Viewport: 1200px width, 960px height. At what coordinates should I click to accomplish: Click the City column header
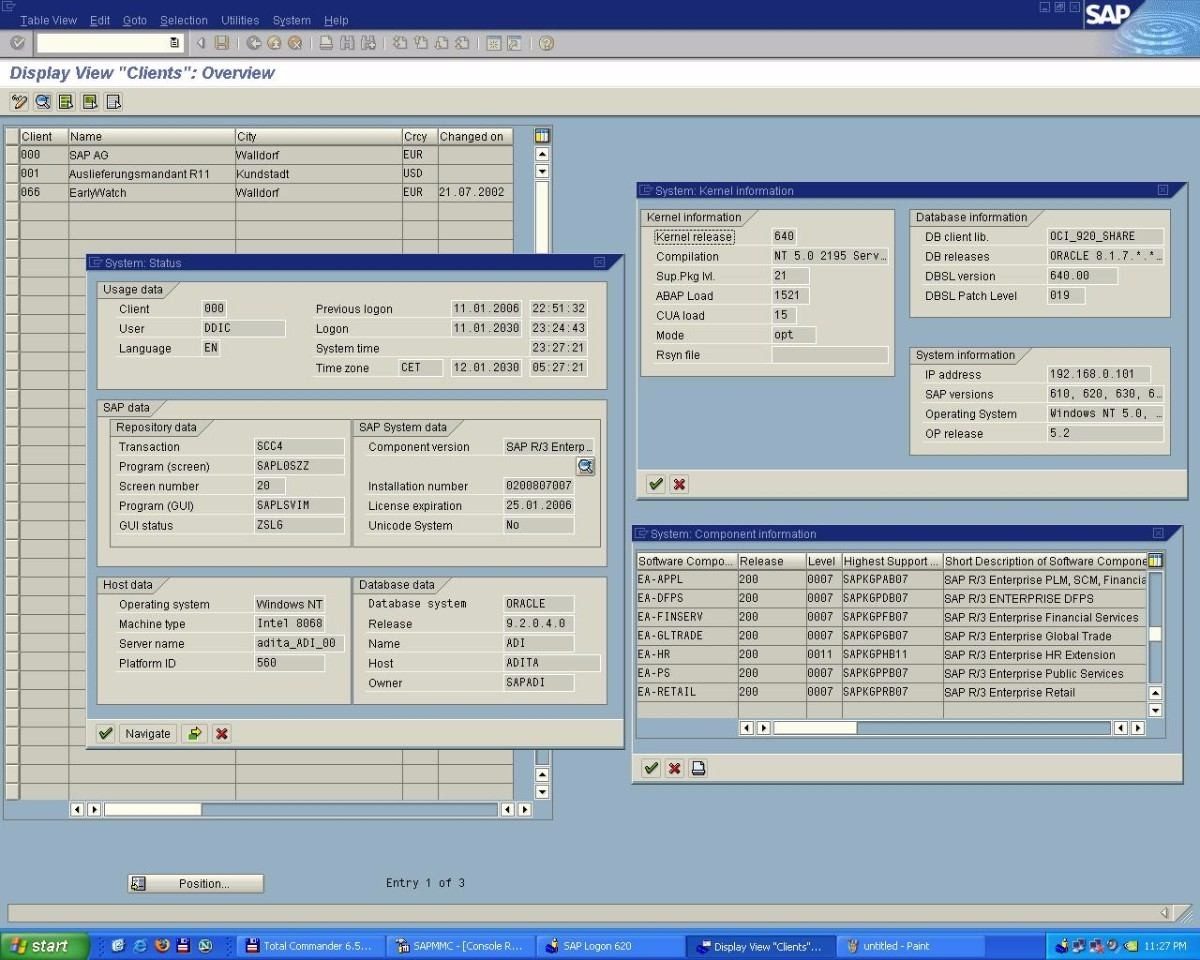[x=318, y=136]
